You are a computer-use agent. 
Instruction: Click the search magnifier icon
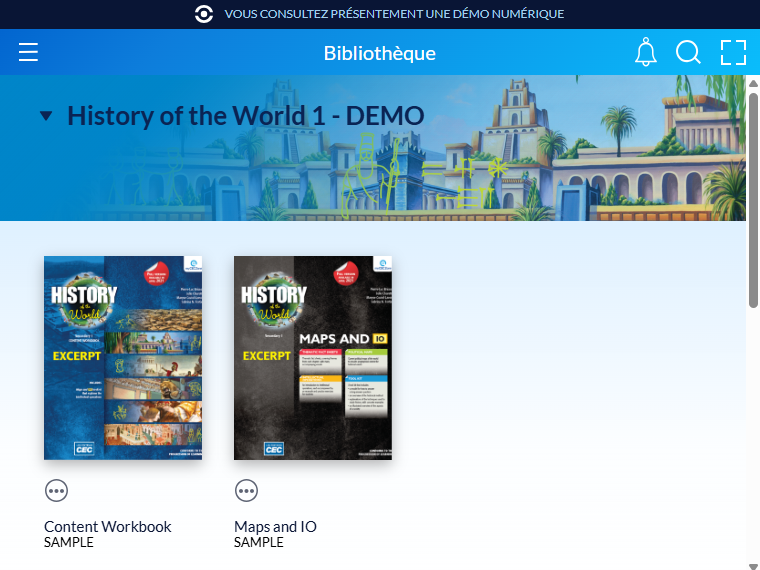coord(688,52)
